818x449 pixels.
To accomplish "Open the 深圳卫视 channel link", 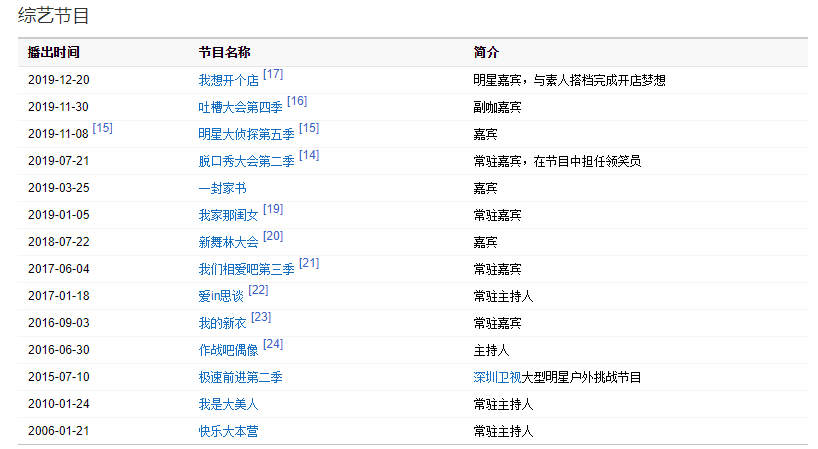I will [x=497, y=378].
